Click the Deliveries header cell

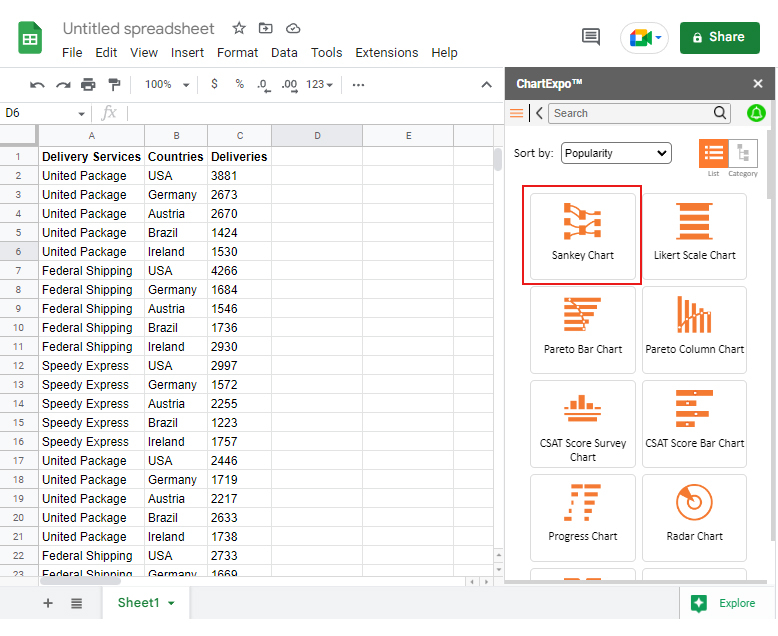[x=239, y=157]
